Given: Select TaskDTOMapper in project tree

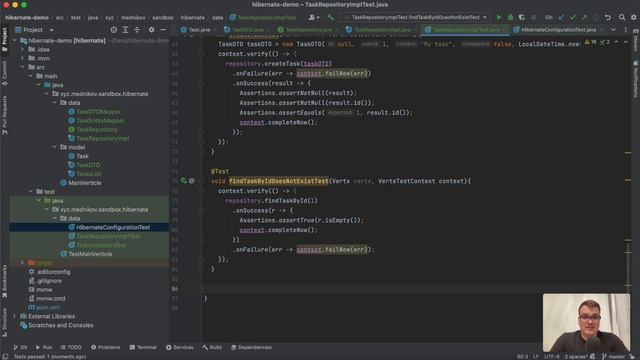Looking at the screenshot, I should pos(98,112).
